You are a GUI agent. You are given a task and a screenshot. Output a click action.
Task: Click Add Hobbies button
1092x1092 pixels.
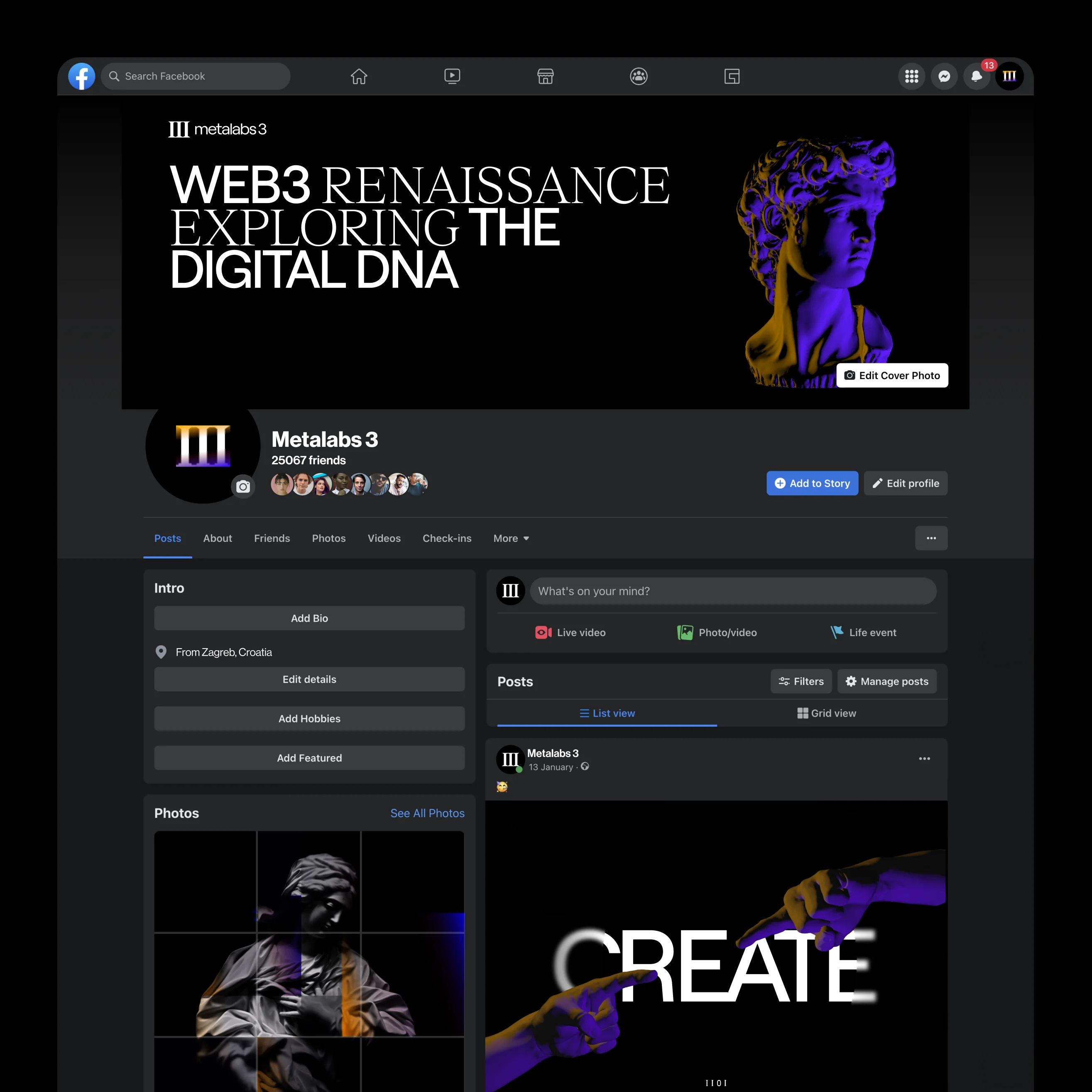(x=310, y=719)
